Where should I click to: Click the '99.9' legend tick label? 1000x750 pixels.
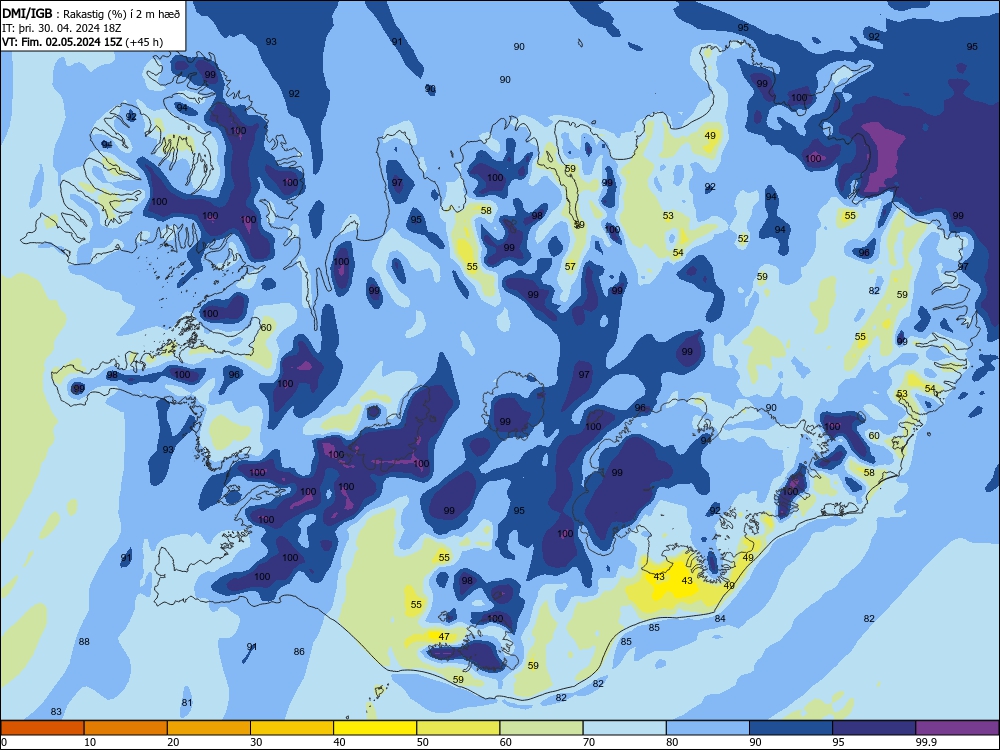click(925, 742)
